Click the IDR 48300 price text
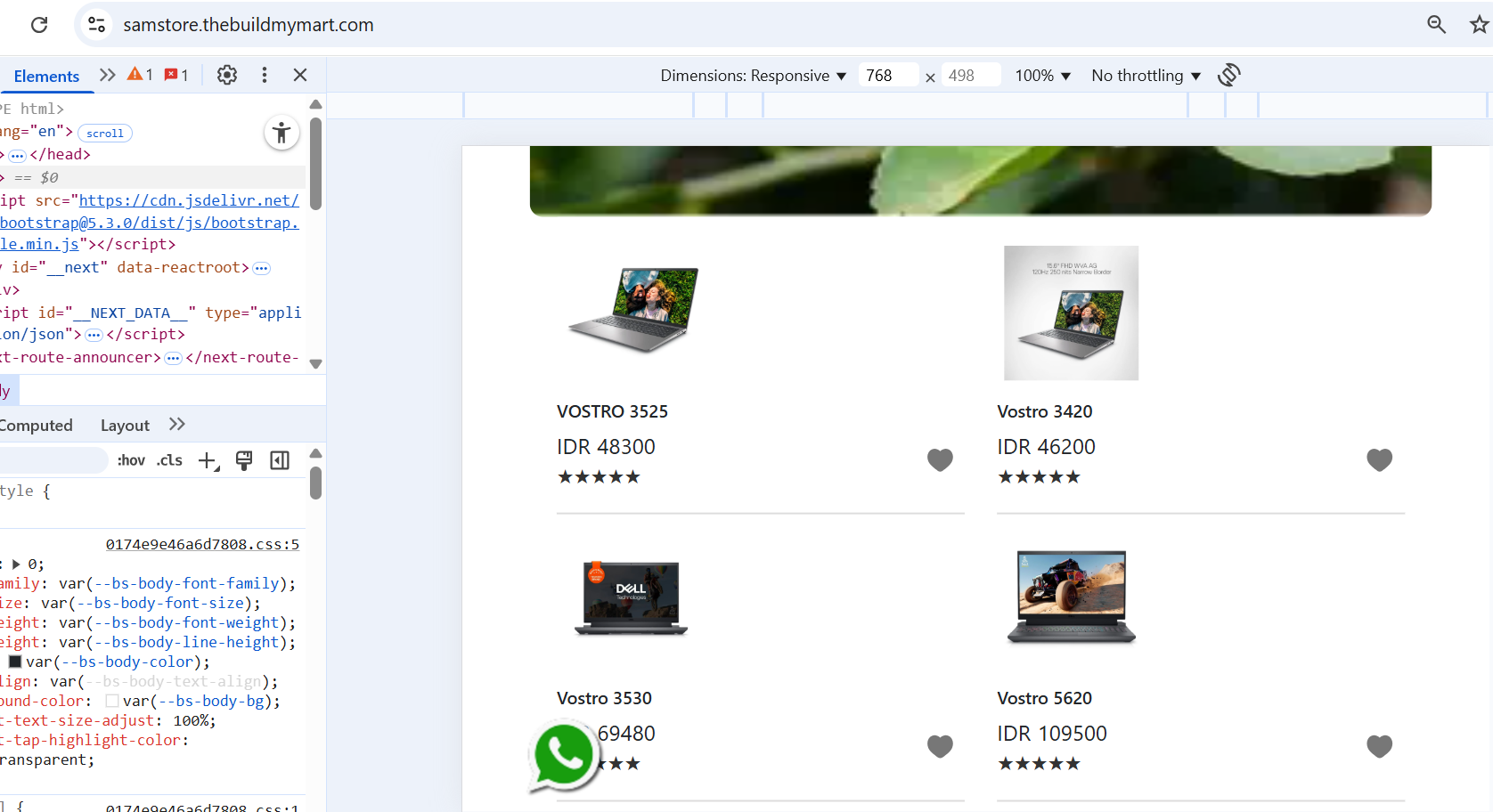Viewport: 1493px width, 812px height. 606,447
